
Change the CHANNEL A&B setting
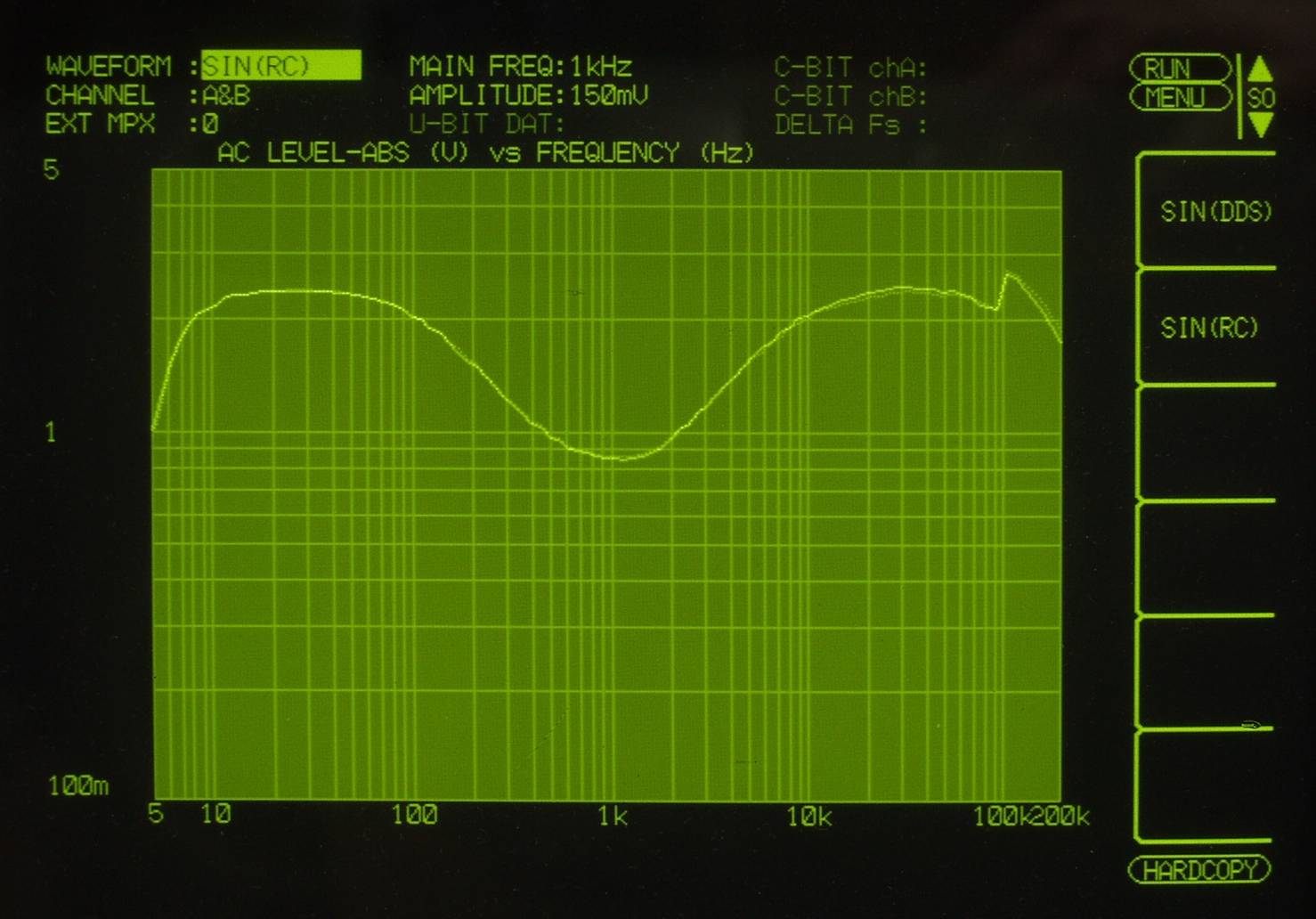coord(226,95)
